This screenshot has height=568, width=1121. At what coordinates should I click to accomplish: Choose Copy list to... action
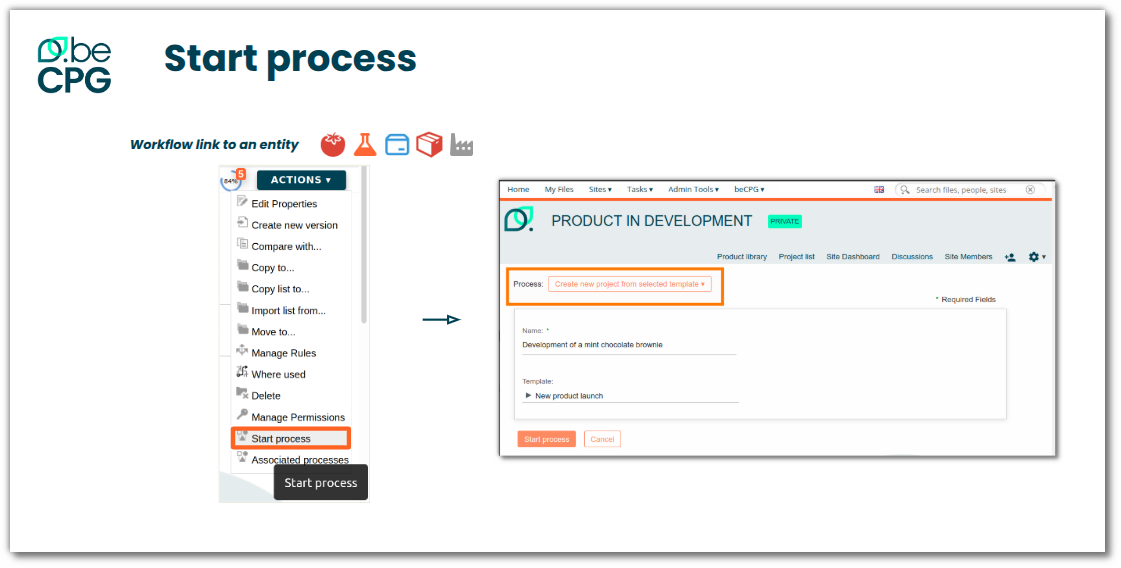[x=280, y=290]
